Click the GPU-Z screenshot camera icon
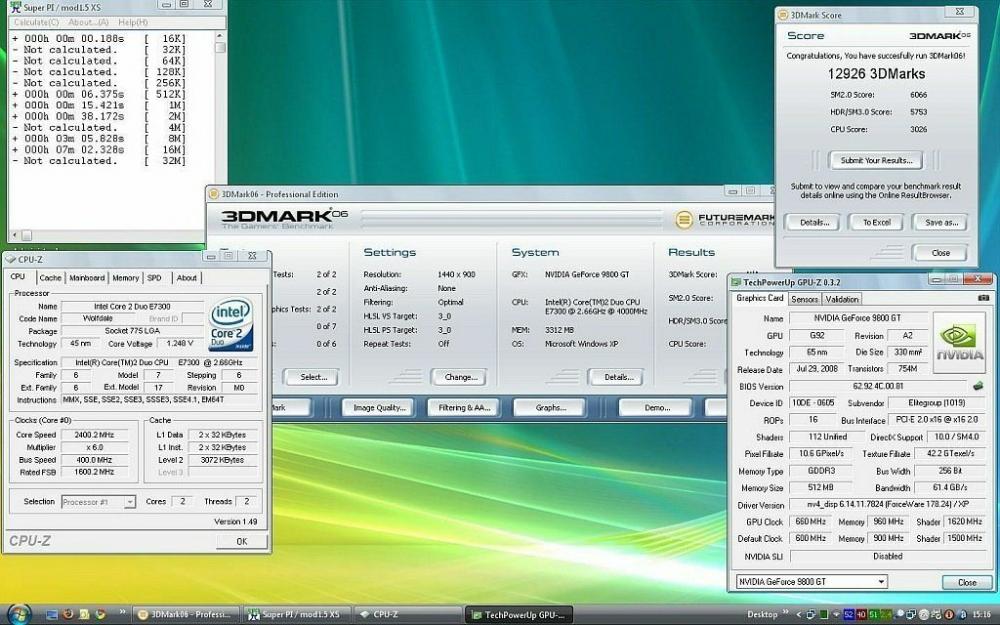This screenshot has width=1000, height=625. coord(985,298)
